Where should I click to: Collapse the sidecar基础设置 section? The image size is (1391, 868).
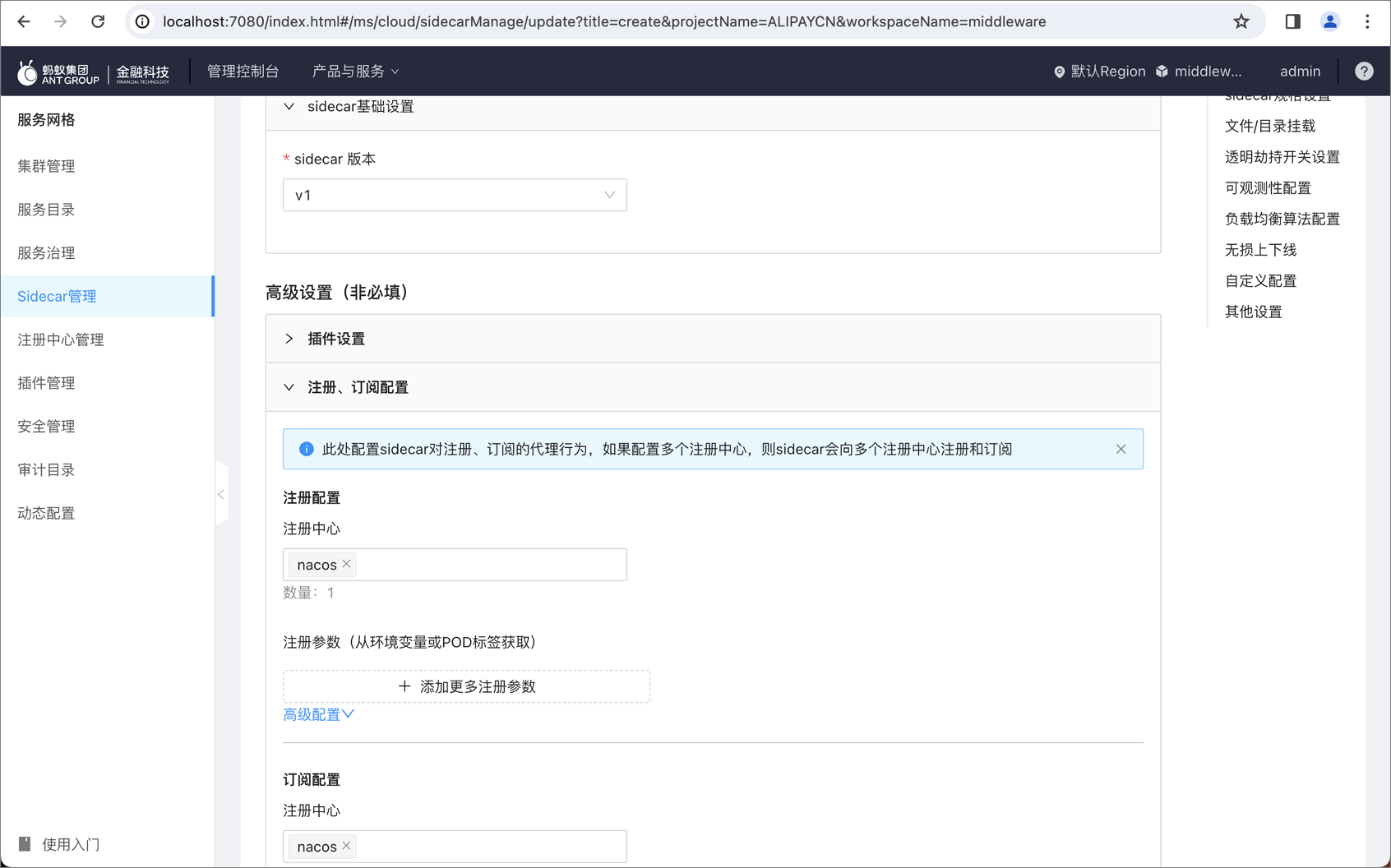289,107
